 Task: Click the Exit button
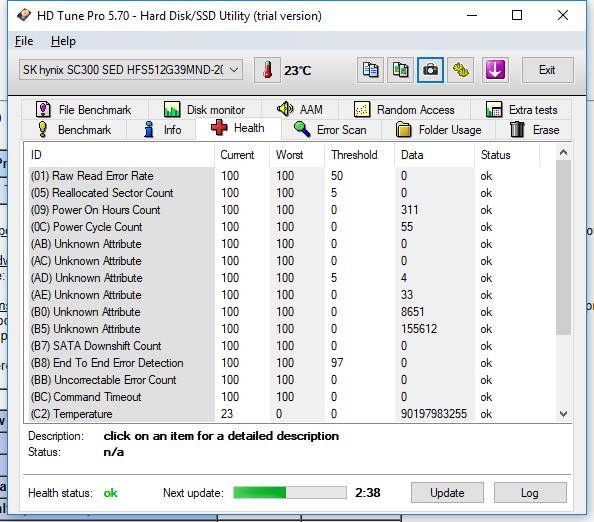tap(547, 70)
